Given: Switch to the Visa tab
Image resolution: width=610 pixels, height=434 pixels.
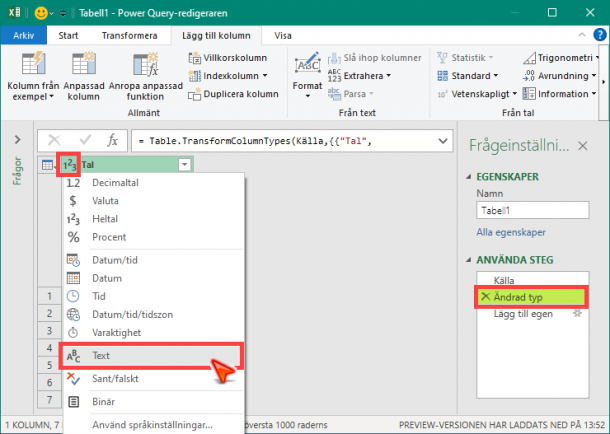Looking at the screenshot, I should point(283,35).
